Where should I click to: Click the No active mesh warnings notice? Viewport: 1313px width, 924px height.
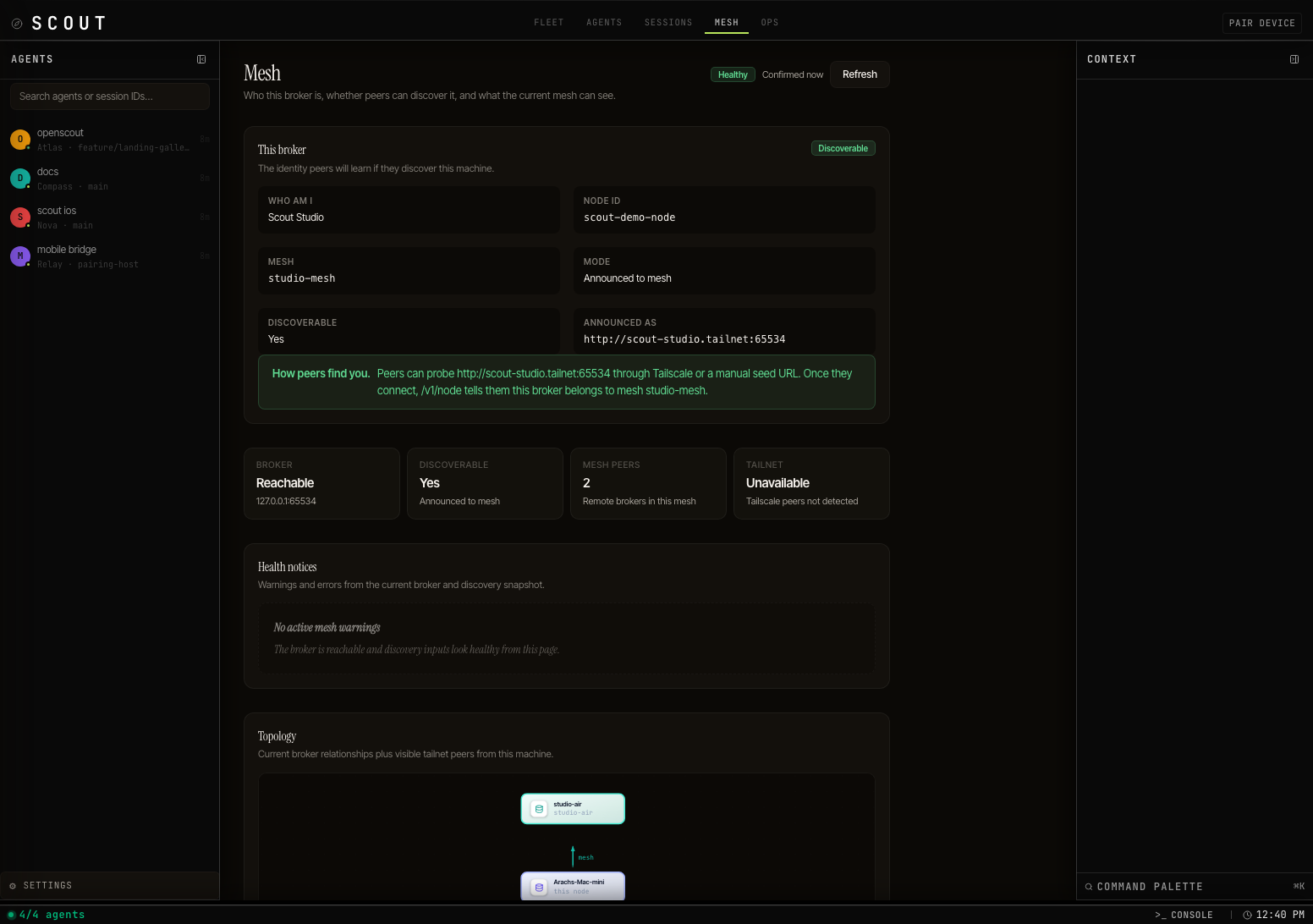pyautogui.click(x=567, y=638)
